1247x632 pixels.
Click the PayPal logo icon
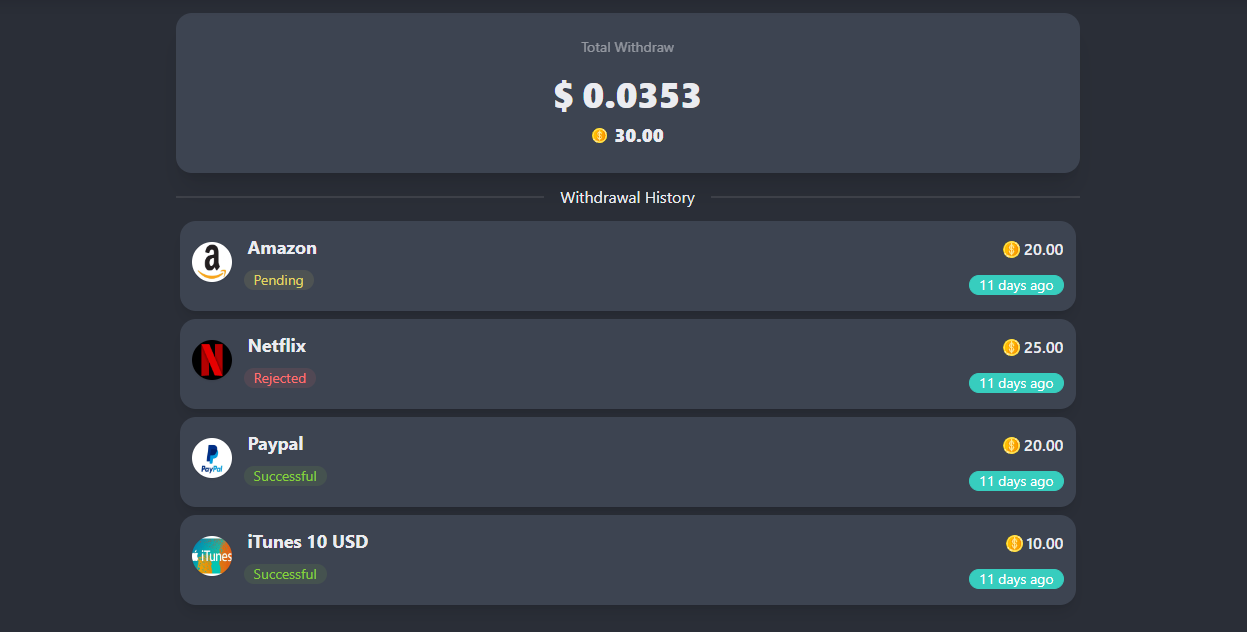(212, 458)
